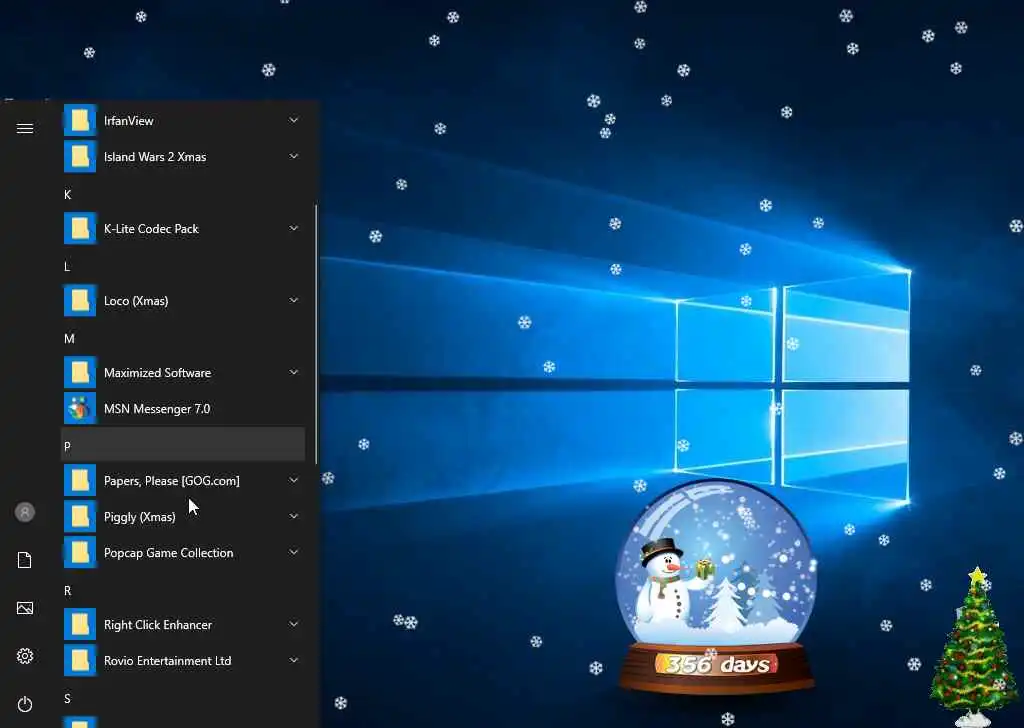Expand Piggly (Xmas) chevron
This screenshot has height=728, width=1024.
[294, 516]
